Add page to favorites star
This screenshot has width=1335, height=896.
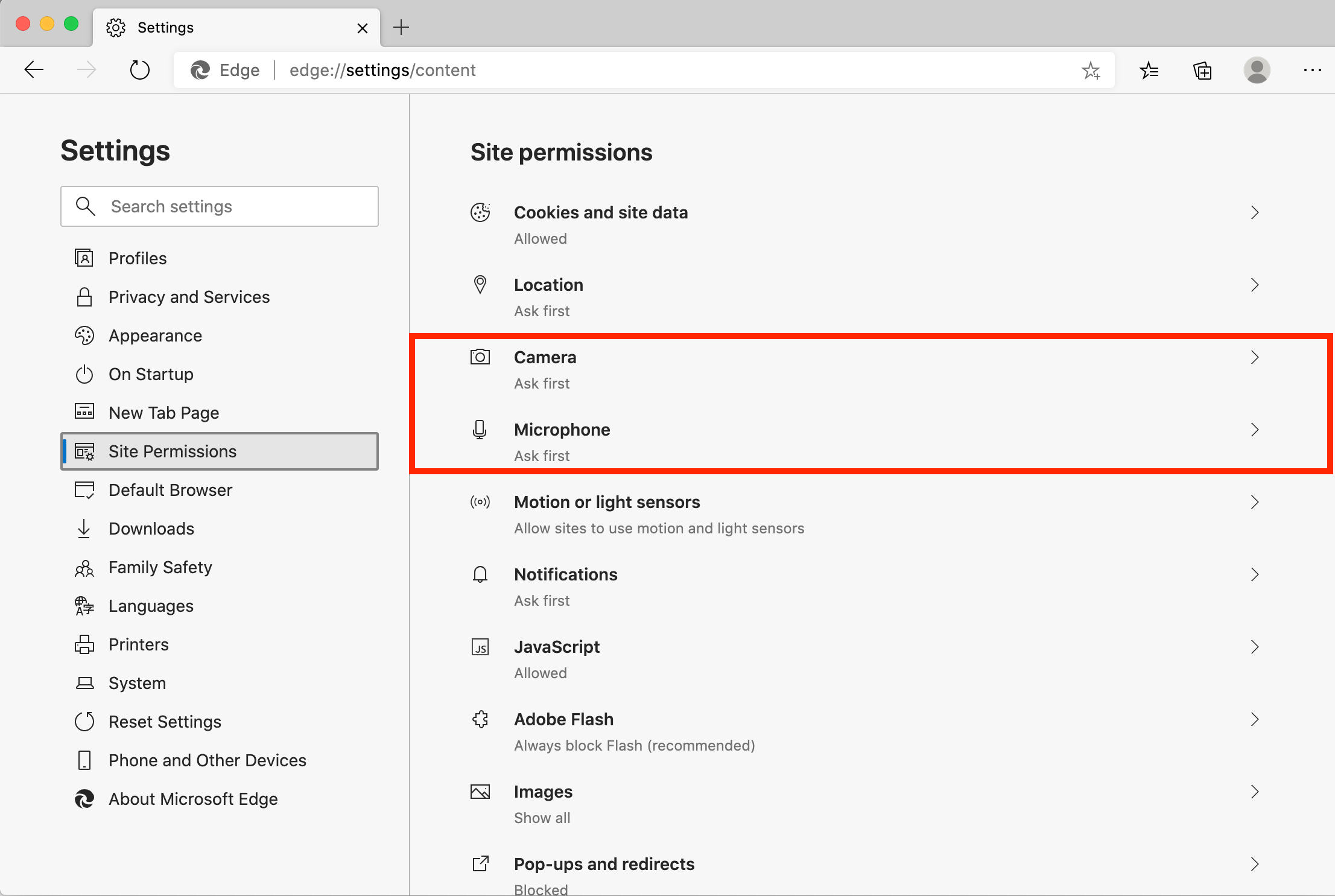pos(1090,71)
